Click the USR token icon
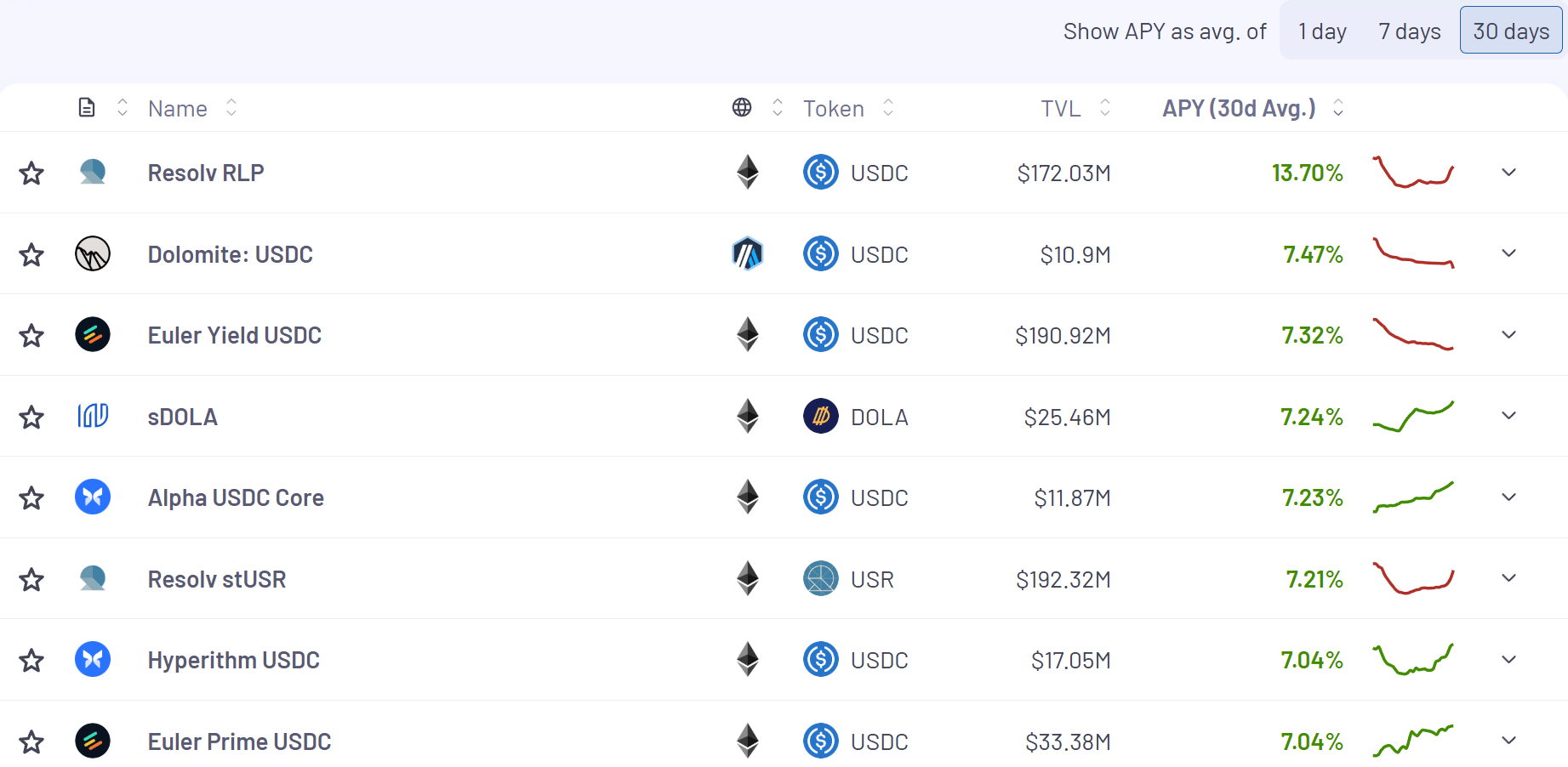 [821, 579]
